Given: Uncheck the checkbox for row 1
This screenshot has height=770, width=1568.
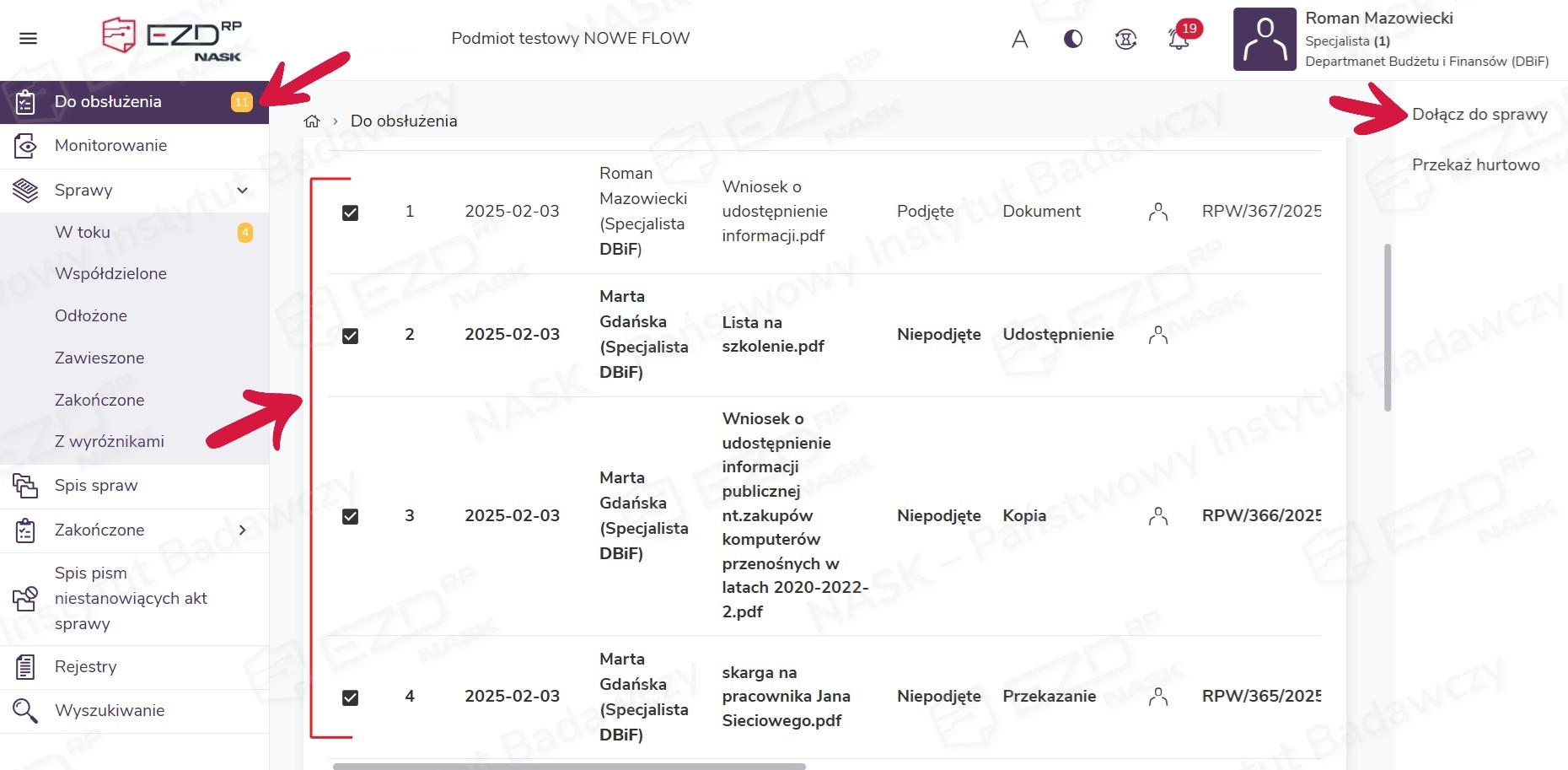Looking at the screenshot, I should (x=351, y=213).
